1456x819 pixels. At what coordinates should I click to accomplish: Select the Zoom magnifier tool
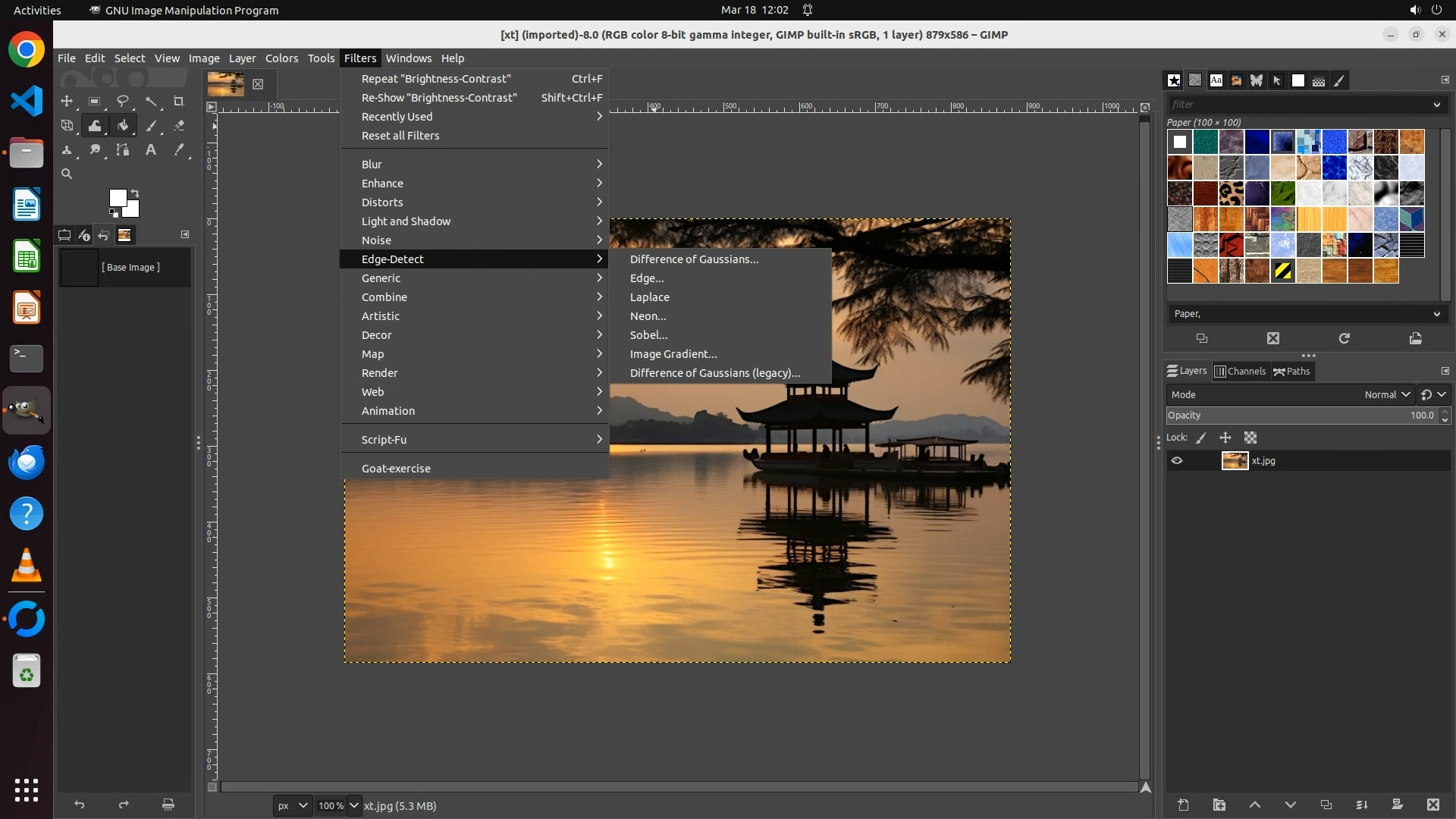tap(67, 174)
